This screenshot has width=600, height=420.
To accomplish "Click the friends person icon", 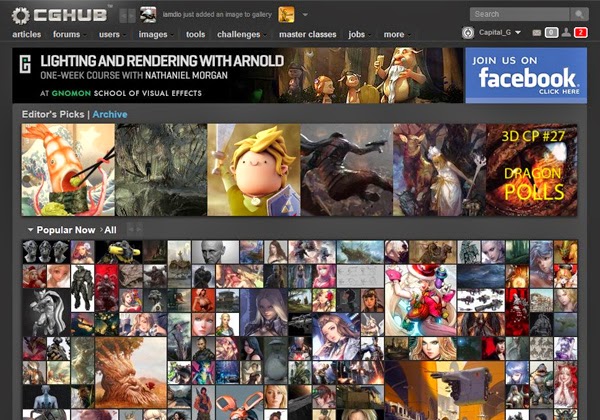I will click(566, 33).
